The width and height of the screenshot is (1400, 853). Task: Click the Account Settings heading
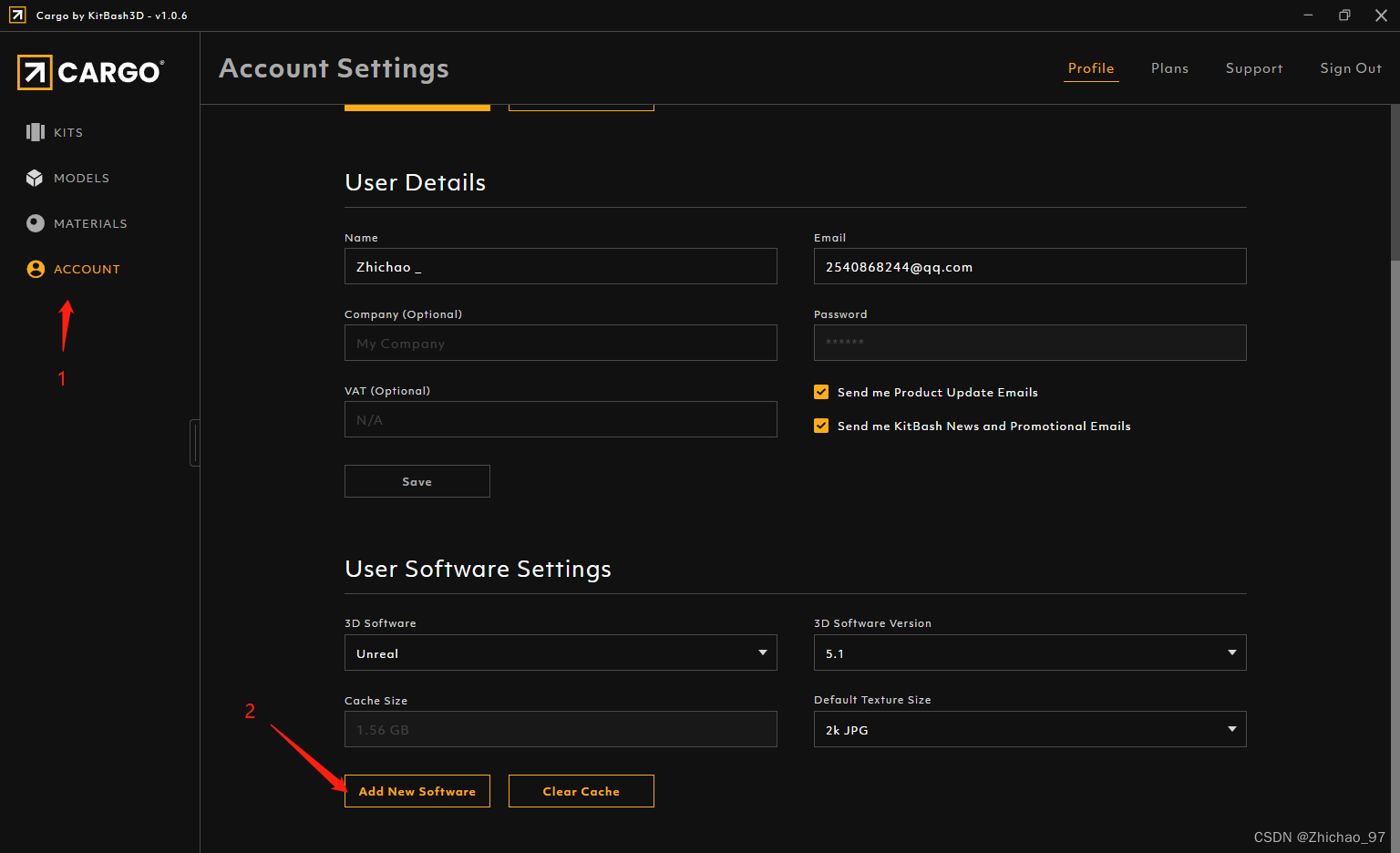(334, 68)
